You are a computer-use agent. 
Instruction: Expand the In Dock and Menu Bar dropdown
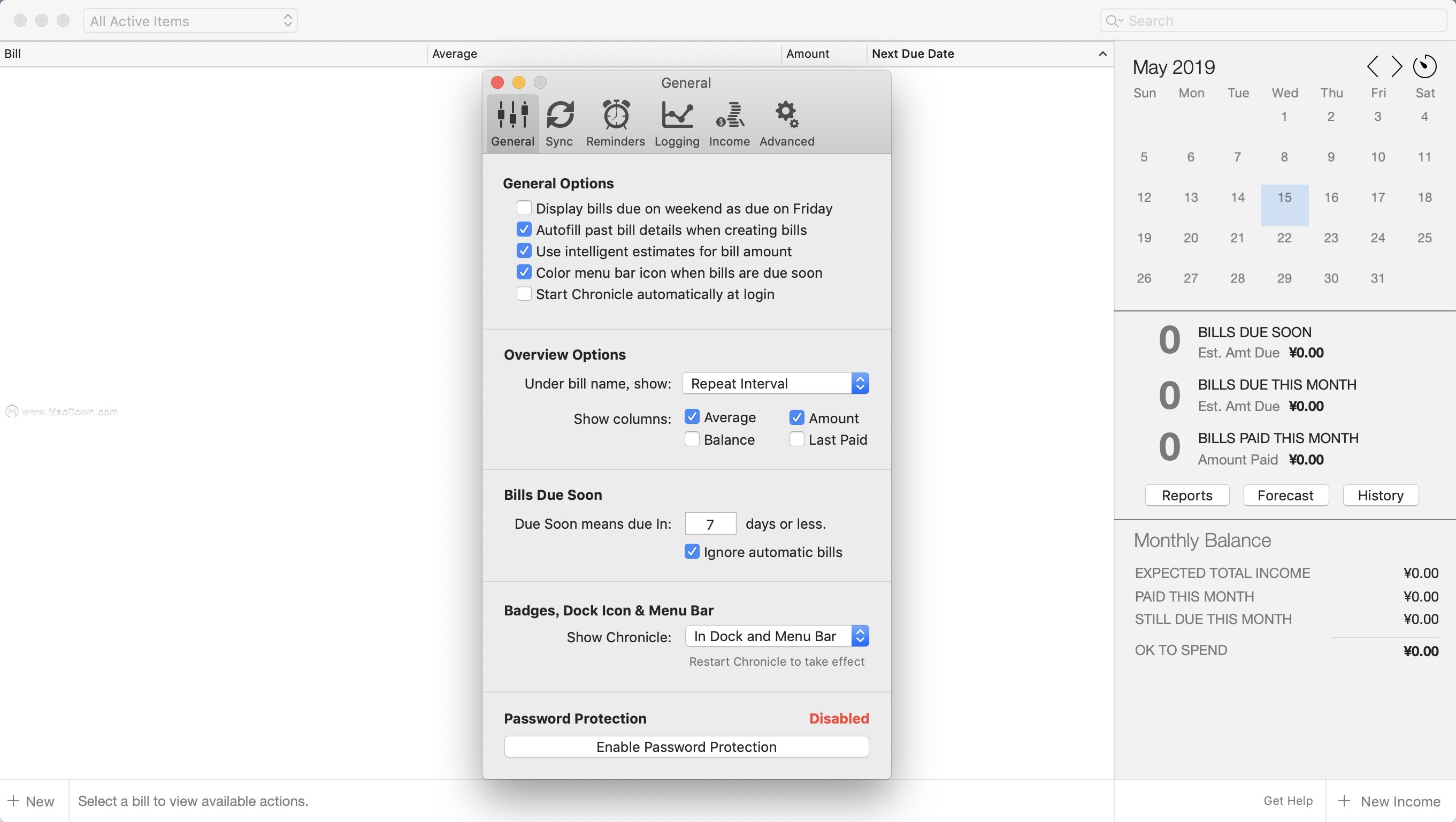(776, 636)
